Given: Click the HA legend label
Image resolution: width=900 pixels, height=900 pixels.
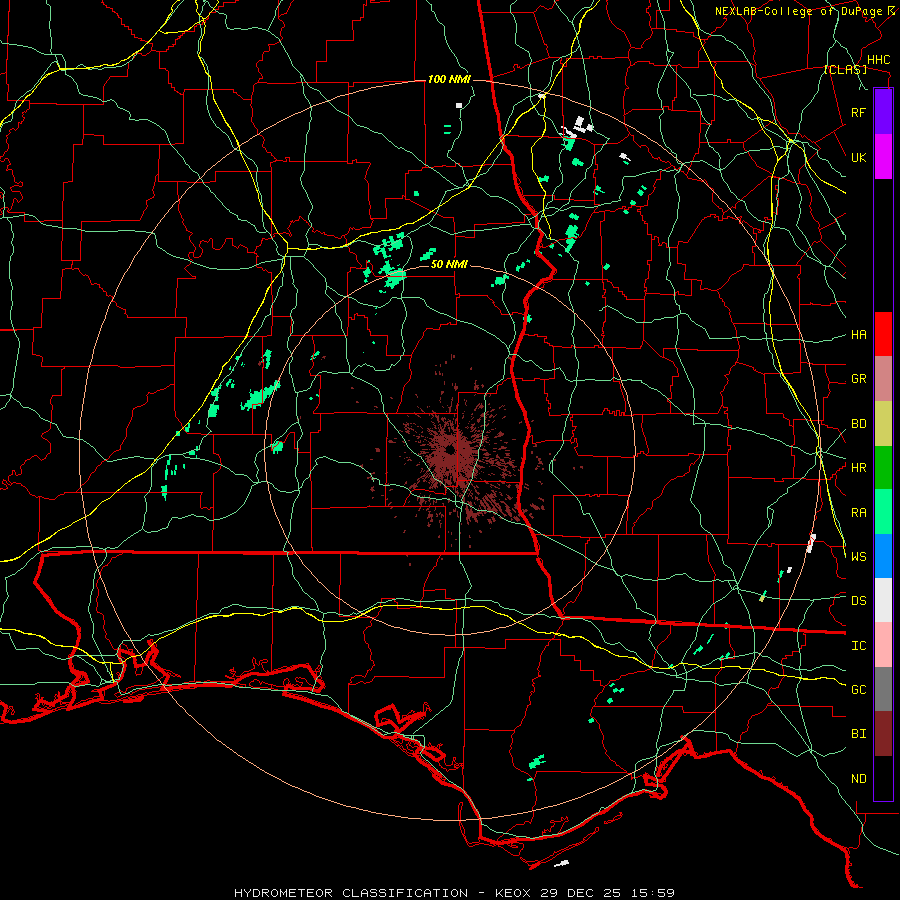Looking at the screenshot, I should (858, 335).
